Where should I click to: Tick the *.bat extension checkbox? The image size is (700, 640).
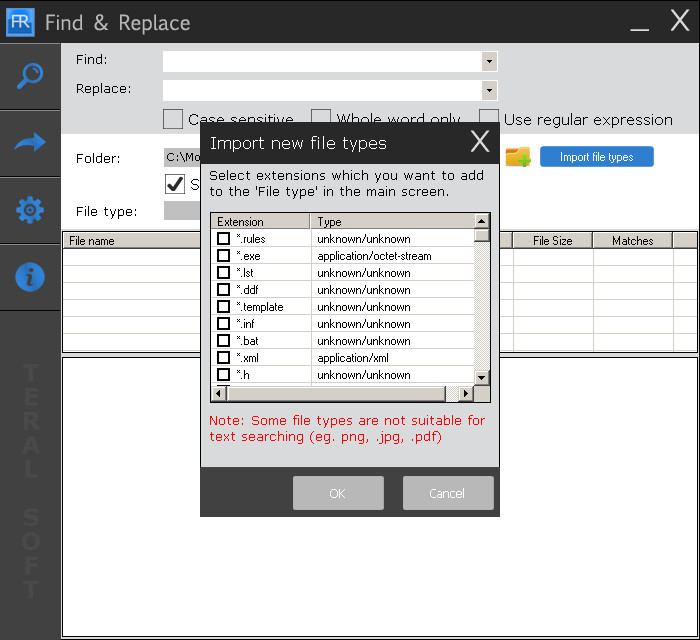tap(223, 341)
